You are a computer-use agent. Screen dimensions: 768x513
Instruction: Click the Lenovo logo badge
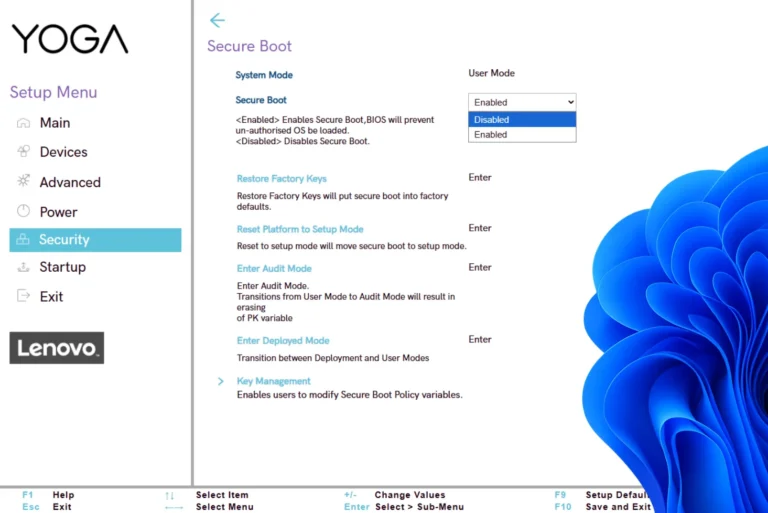57,348
